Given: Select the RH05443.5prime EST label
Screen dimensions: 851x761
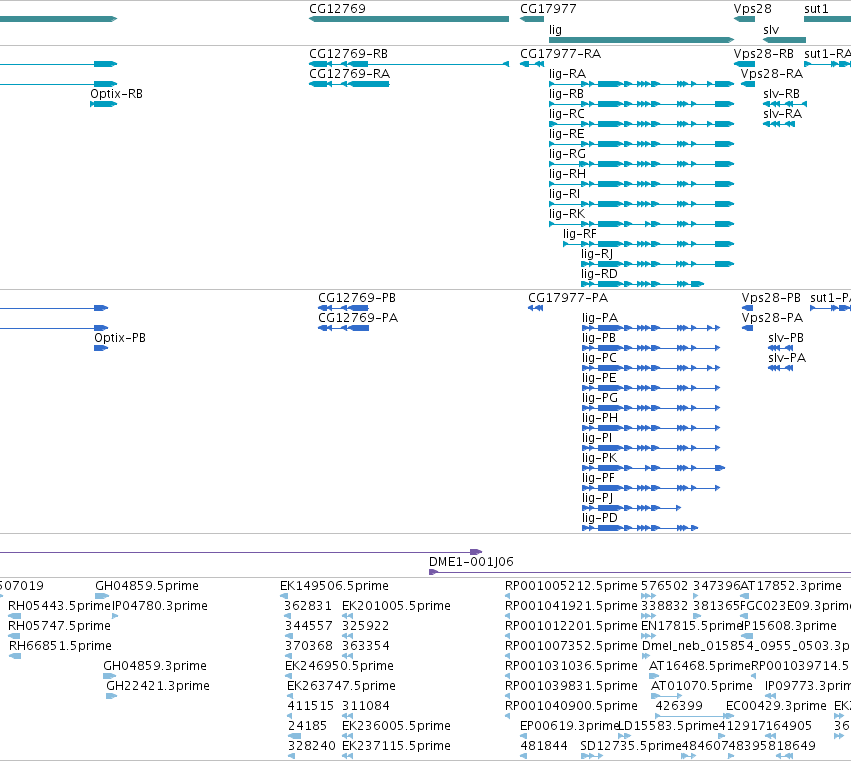Looking at the screenshot, I should click(59, 606).
